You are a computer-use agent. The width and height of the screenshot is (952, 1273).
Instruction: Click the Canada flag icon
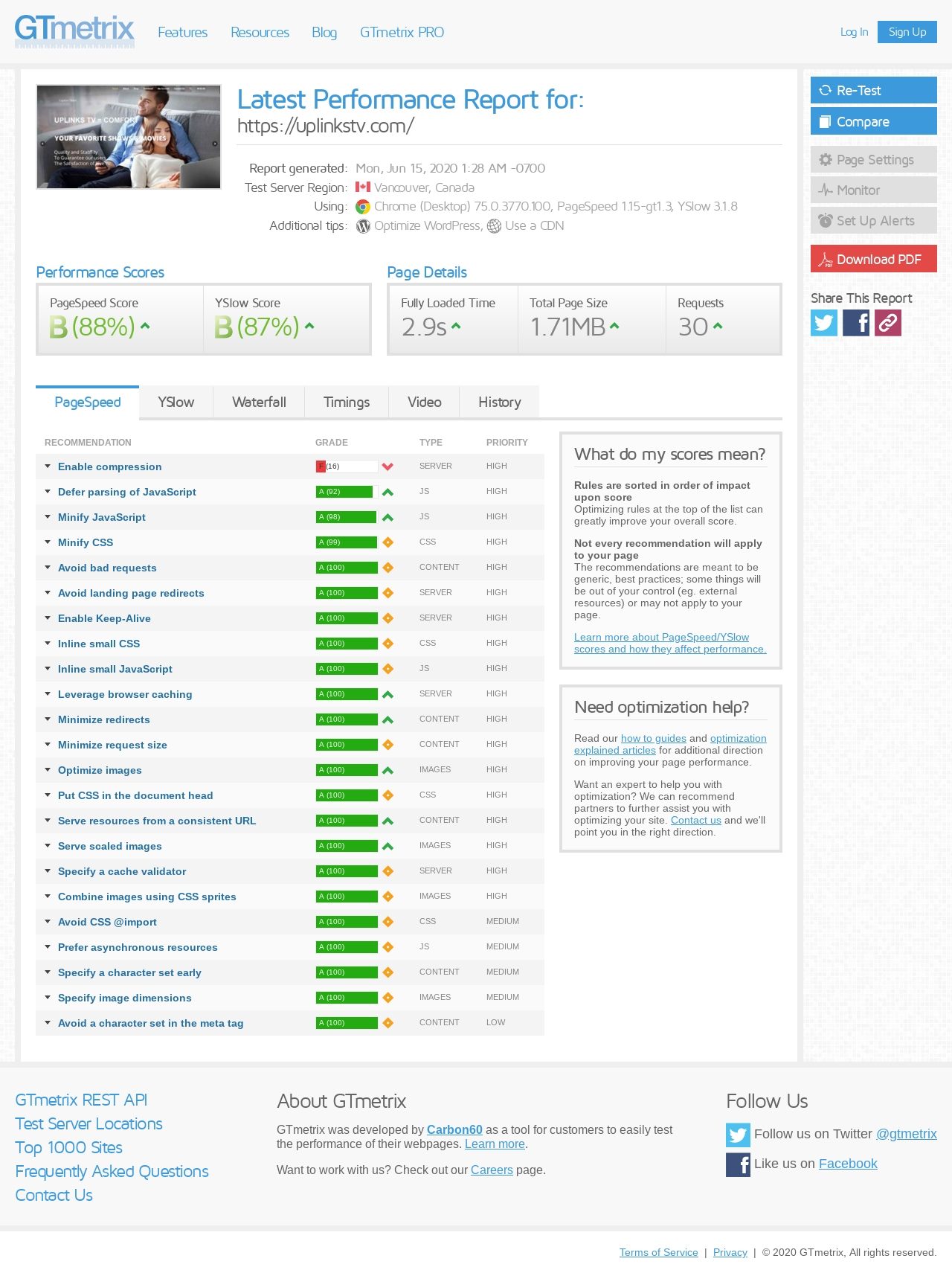[363, 187]
